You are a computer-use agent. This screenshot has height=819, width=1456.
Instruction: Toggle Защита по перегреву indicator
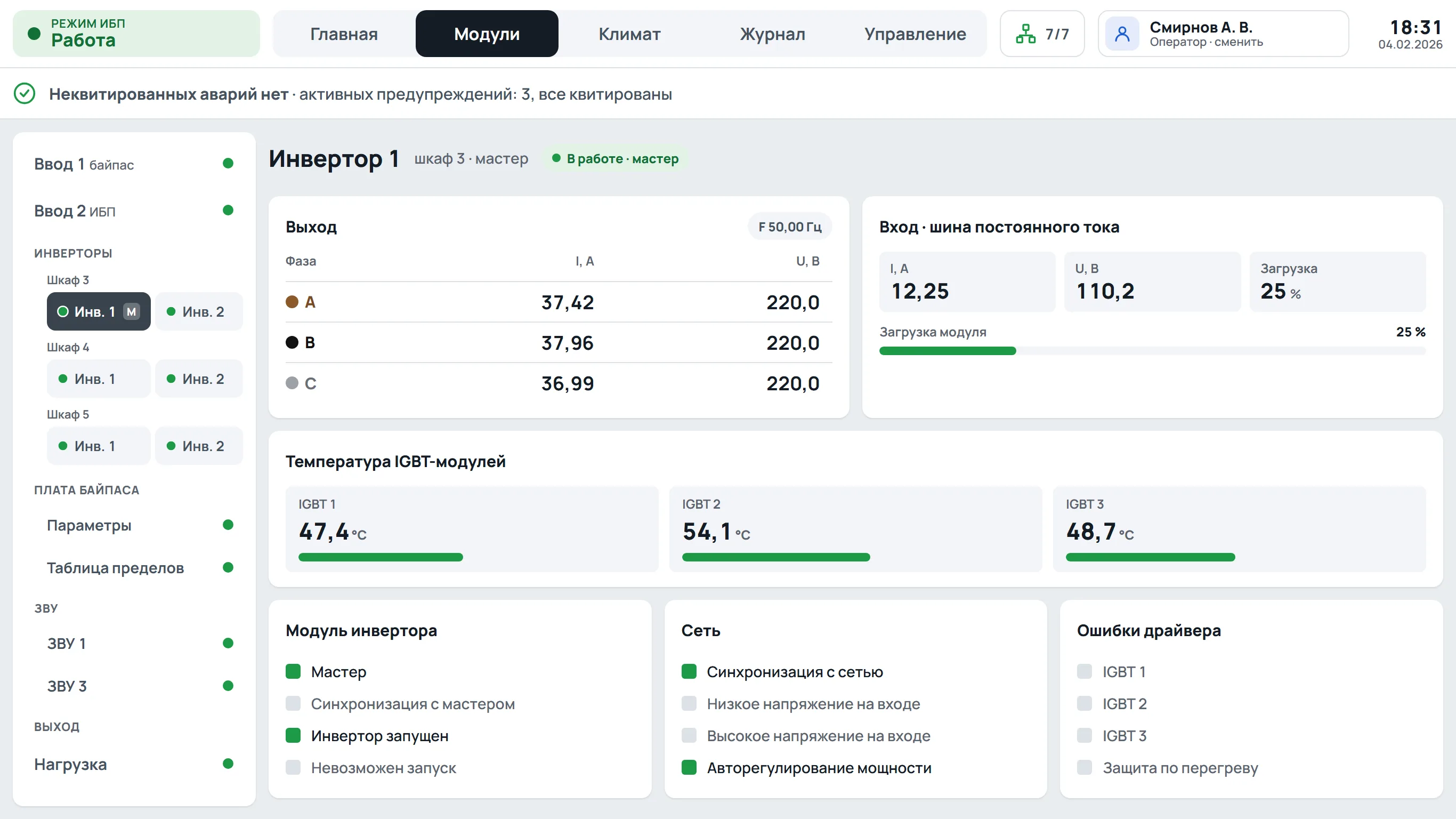1084,767
